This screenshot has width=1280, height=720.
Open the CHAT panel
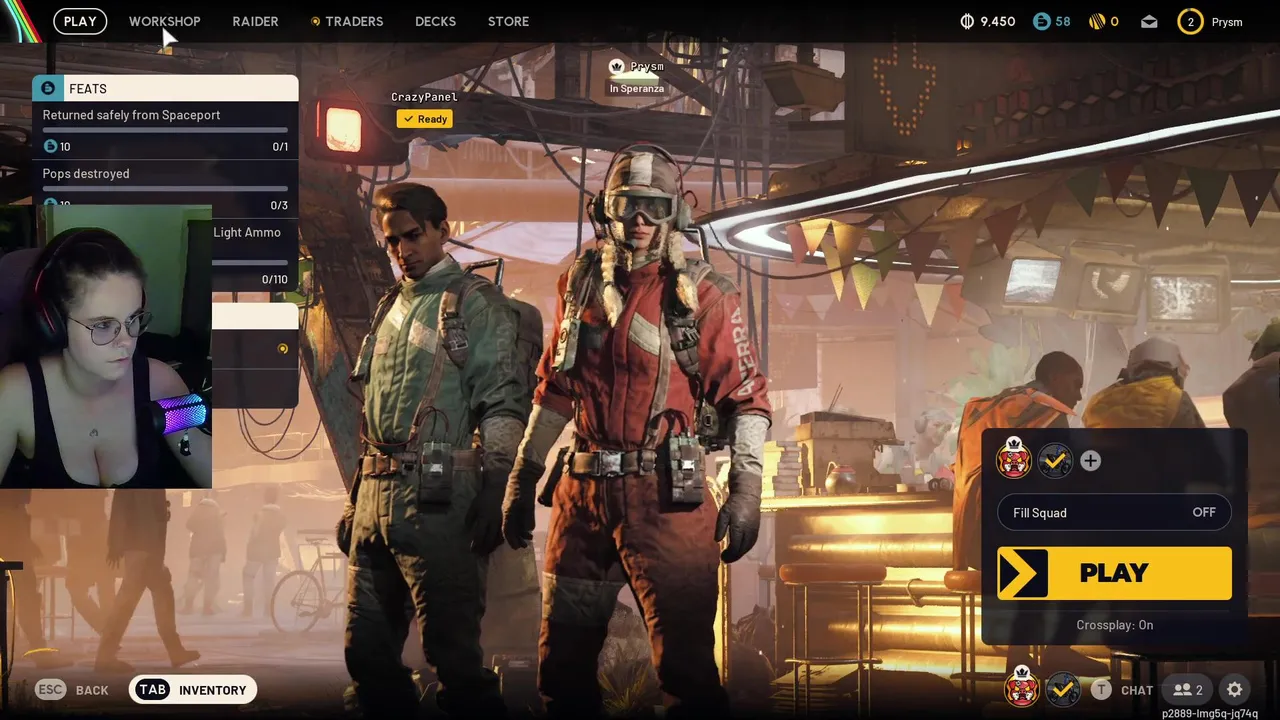click(x=1137, y=690)
